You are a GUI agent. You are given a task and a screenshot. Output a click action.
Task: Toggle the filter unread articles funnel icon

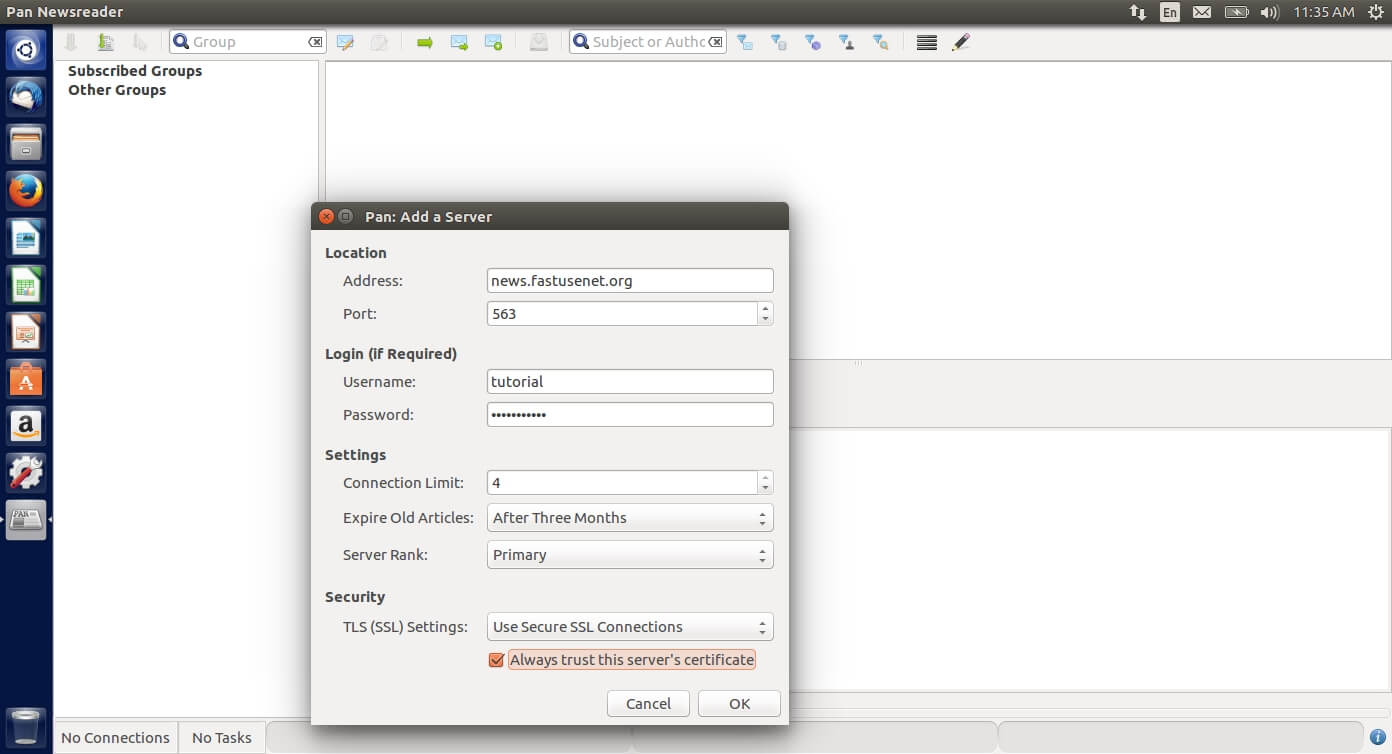[x=745, y=42]
